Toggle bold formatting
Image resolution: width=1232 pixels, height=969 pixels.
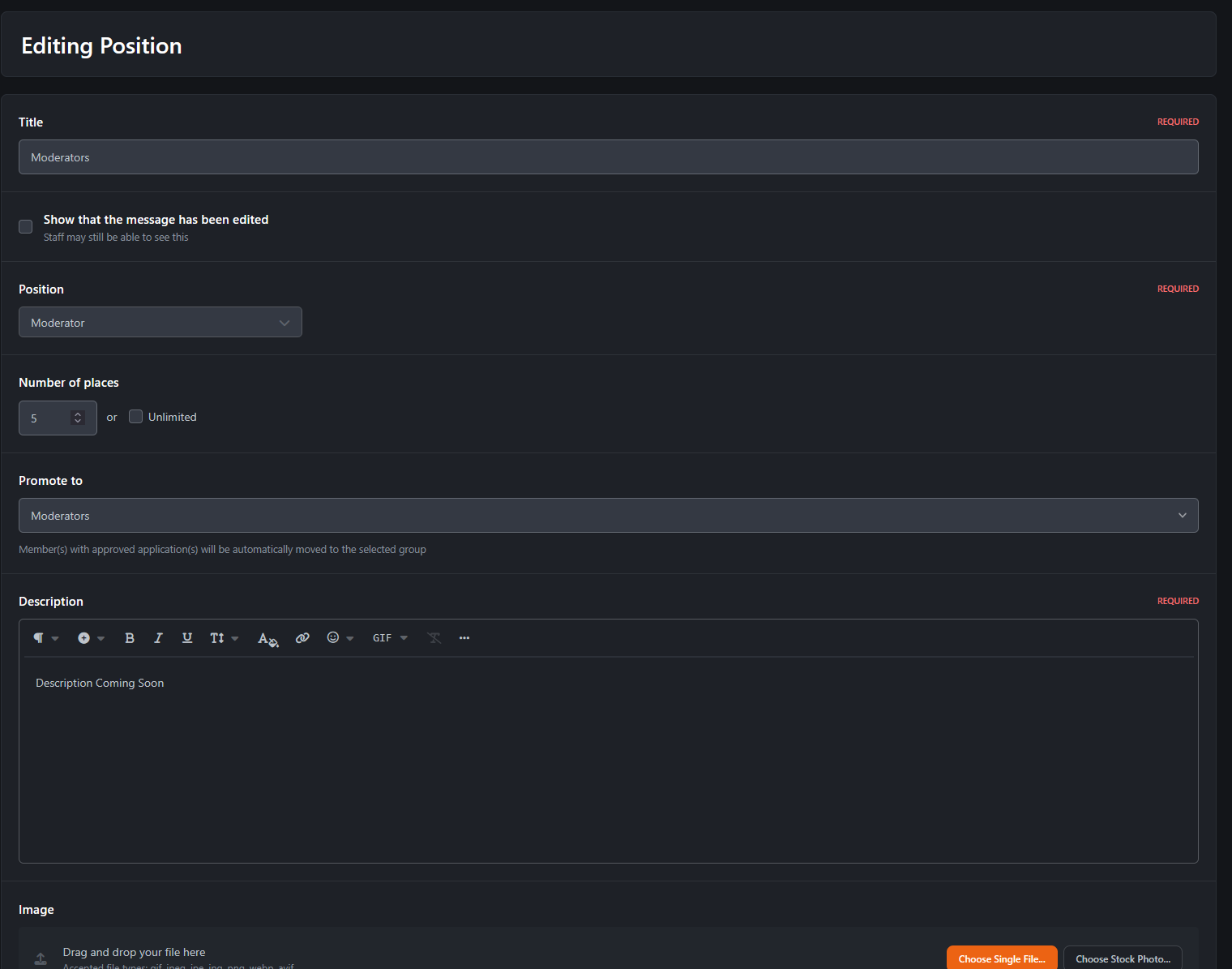click(x=130, y=638)
